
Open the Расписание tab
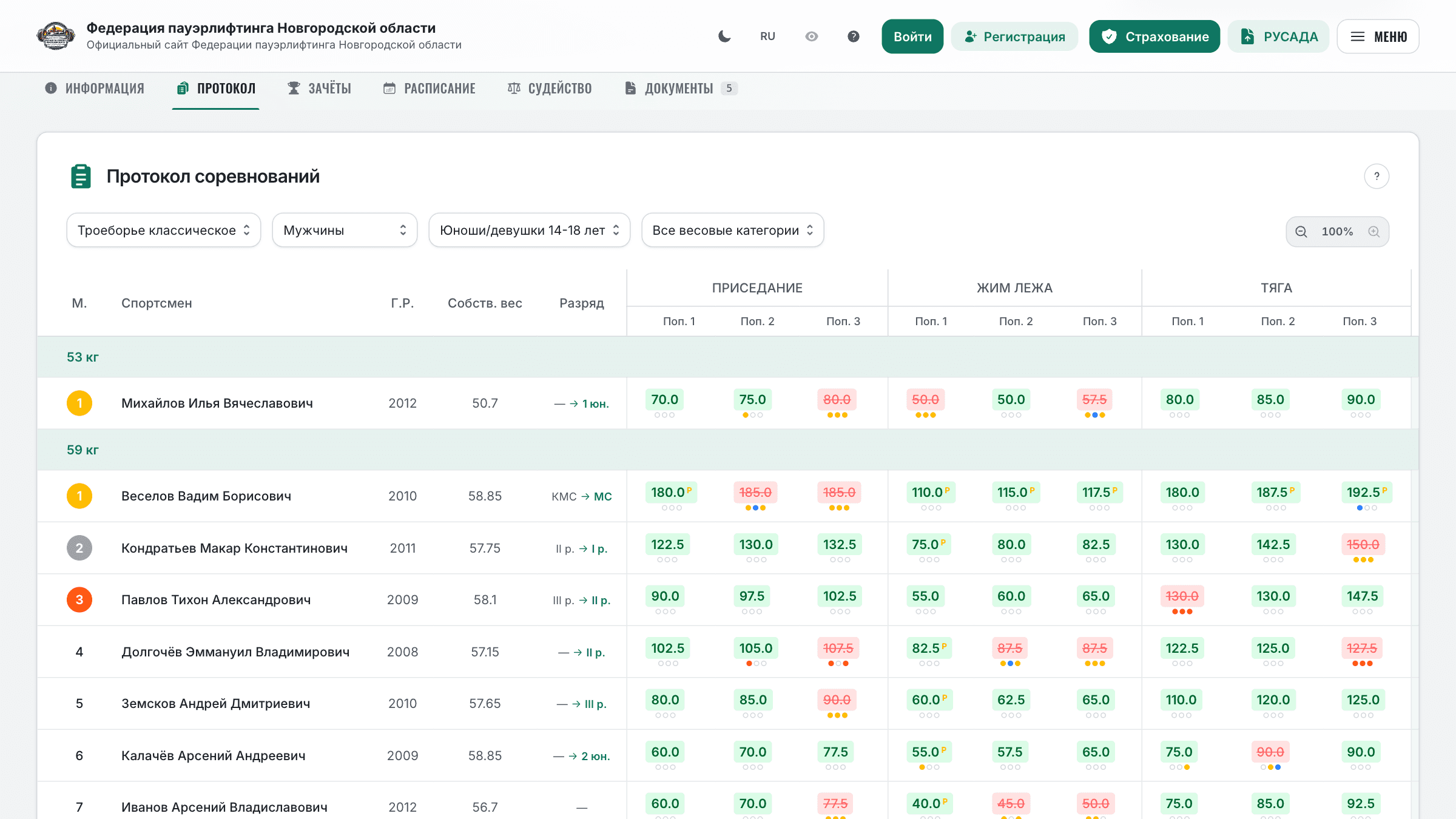click(429, 89)
